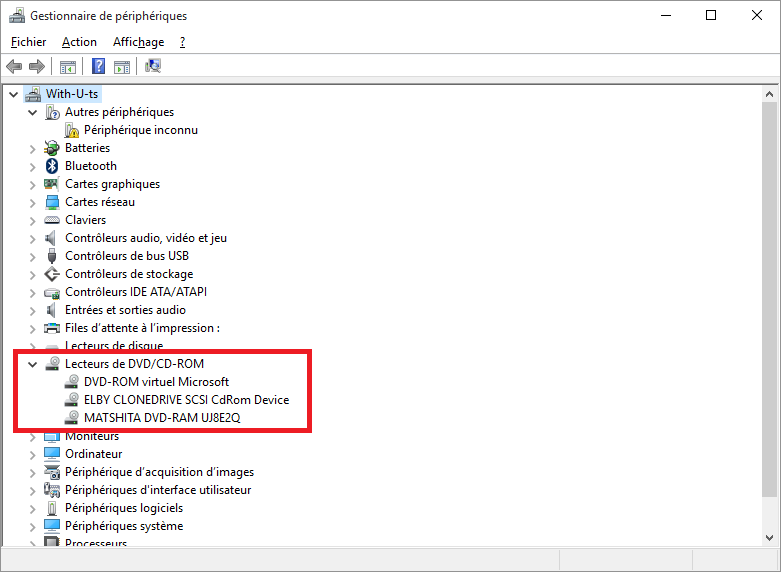Collapse the Autres périphériques node
The width and height of the screenshot is (781, 572).
pos(33,112)
